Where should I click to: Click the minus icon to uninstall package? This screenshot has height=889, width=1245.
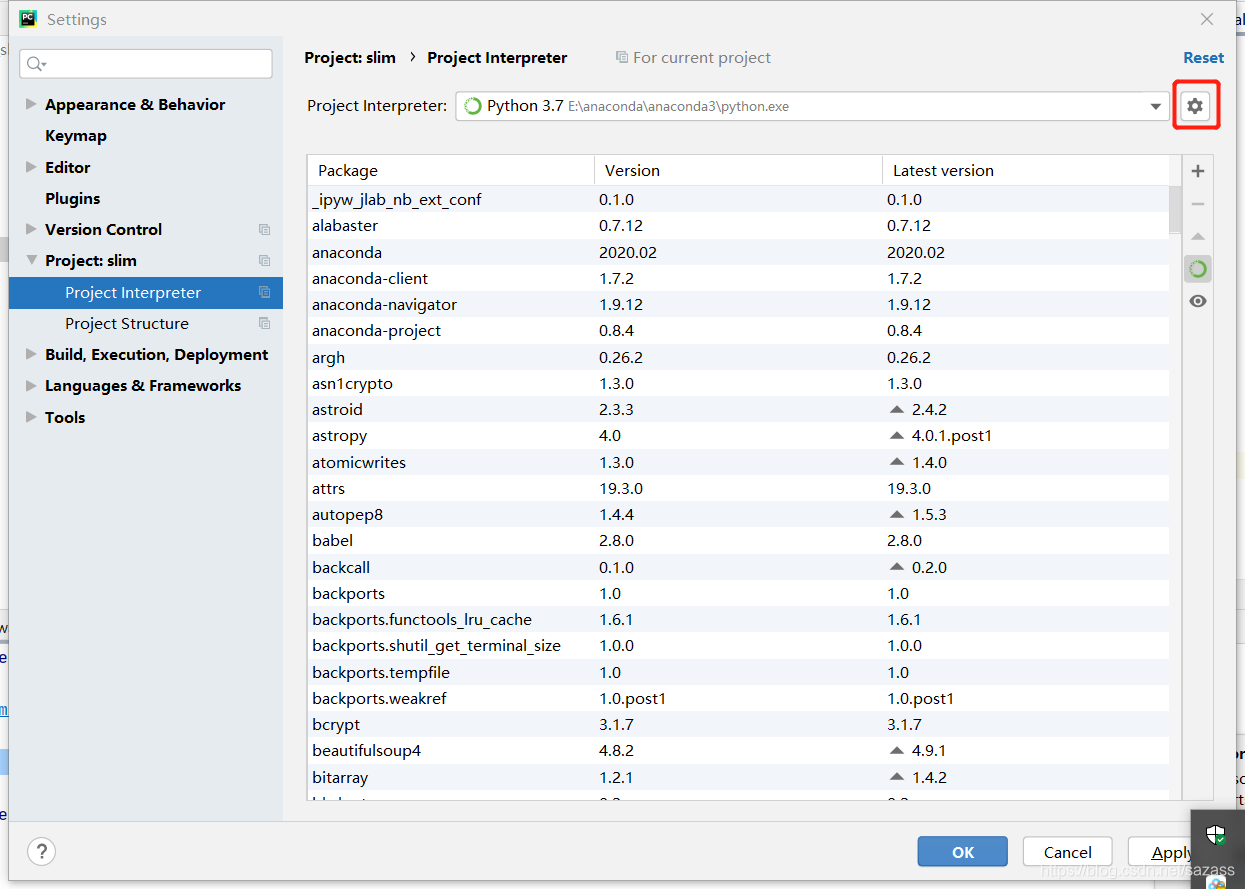tap(1198, 204)
